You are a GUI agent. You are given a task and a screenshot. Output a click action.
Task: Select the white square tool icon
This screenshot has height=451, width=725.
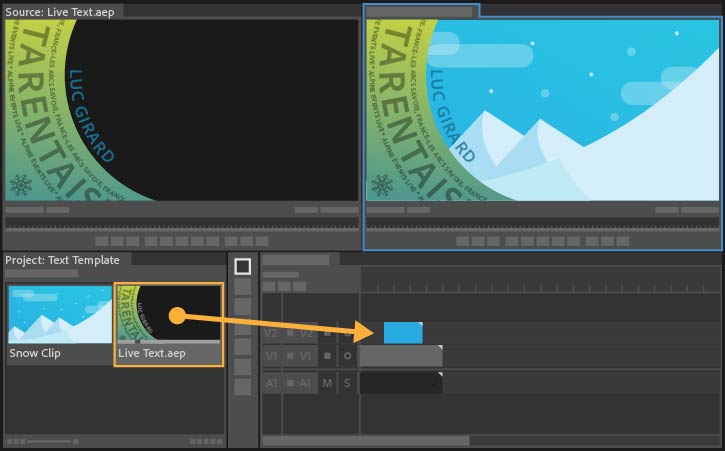(243, 266)
